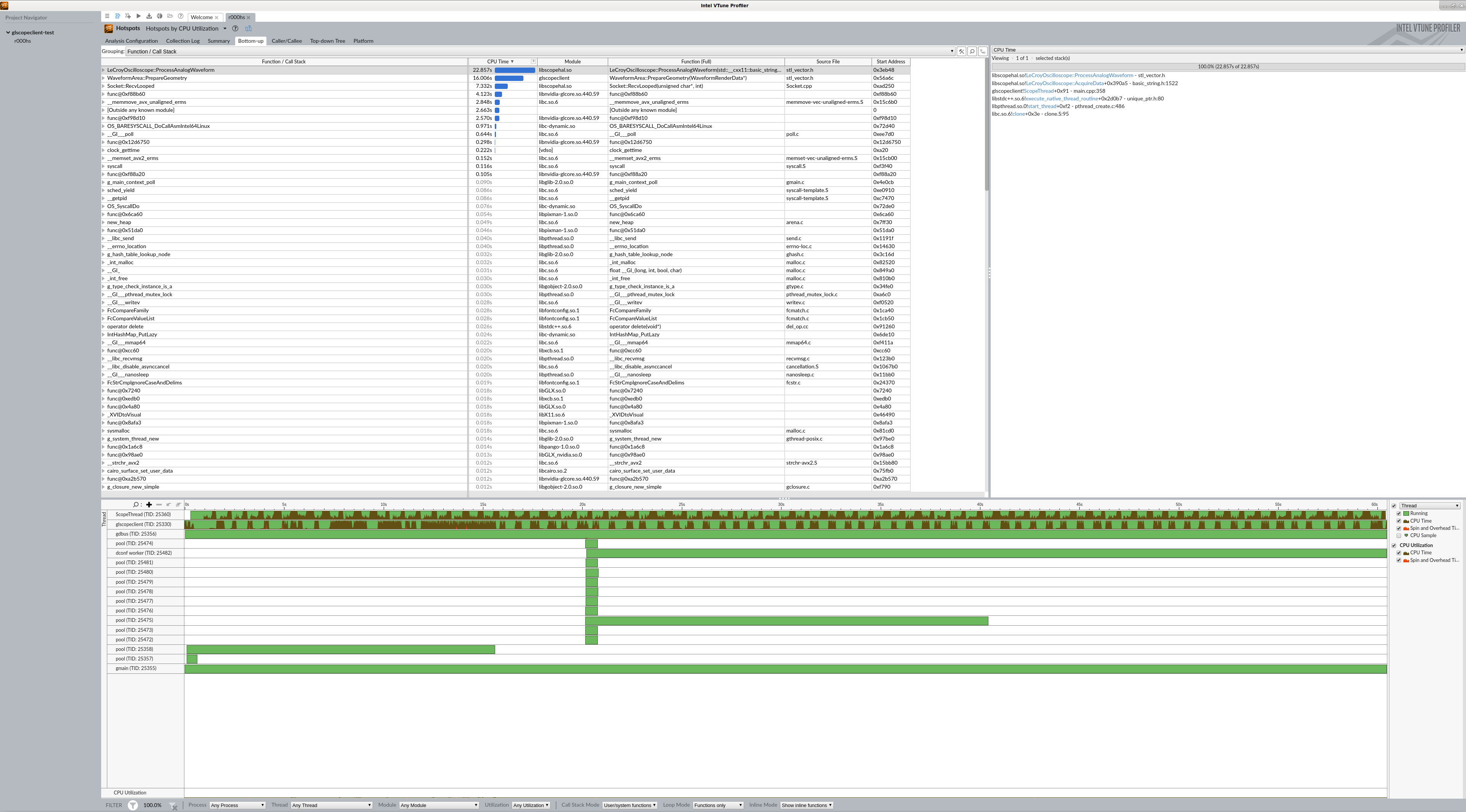Click the New Project toolbar icon
1466x812 pixels.
128,16
